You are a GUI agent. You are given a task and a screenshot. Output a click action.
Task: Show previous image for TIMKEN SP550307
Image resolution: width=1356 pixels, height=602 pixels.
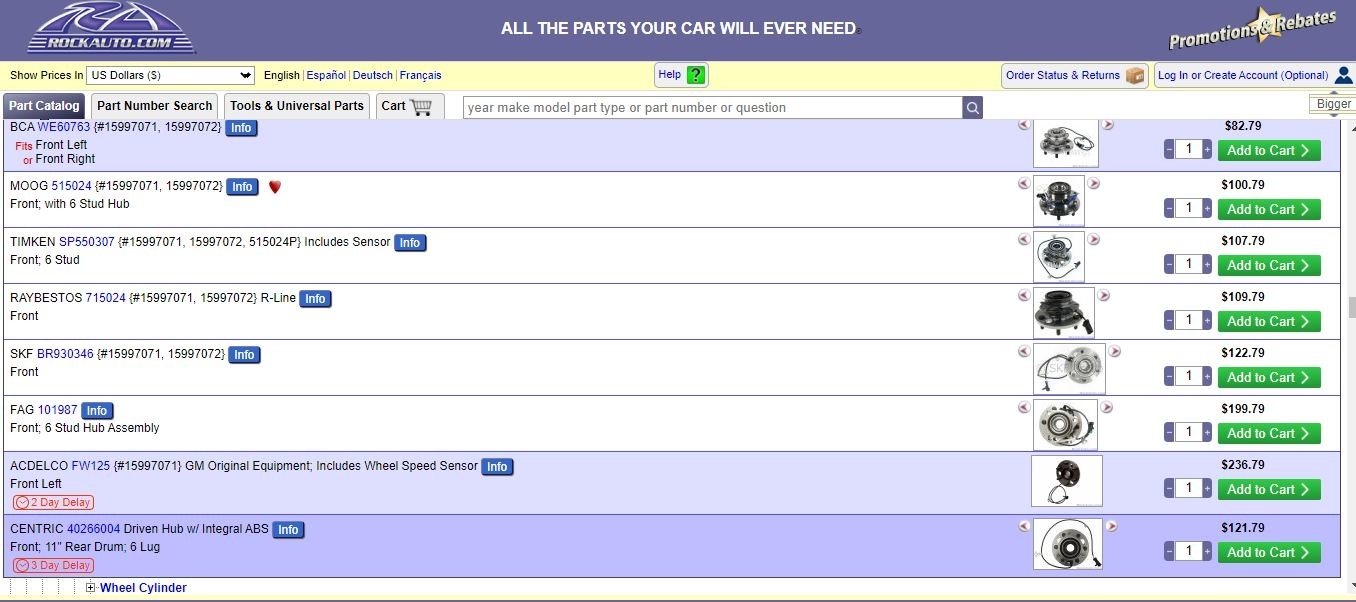tap(1023, 239)
